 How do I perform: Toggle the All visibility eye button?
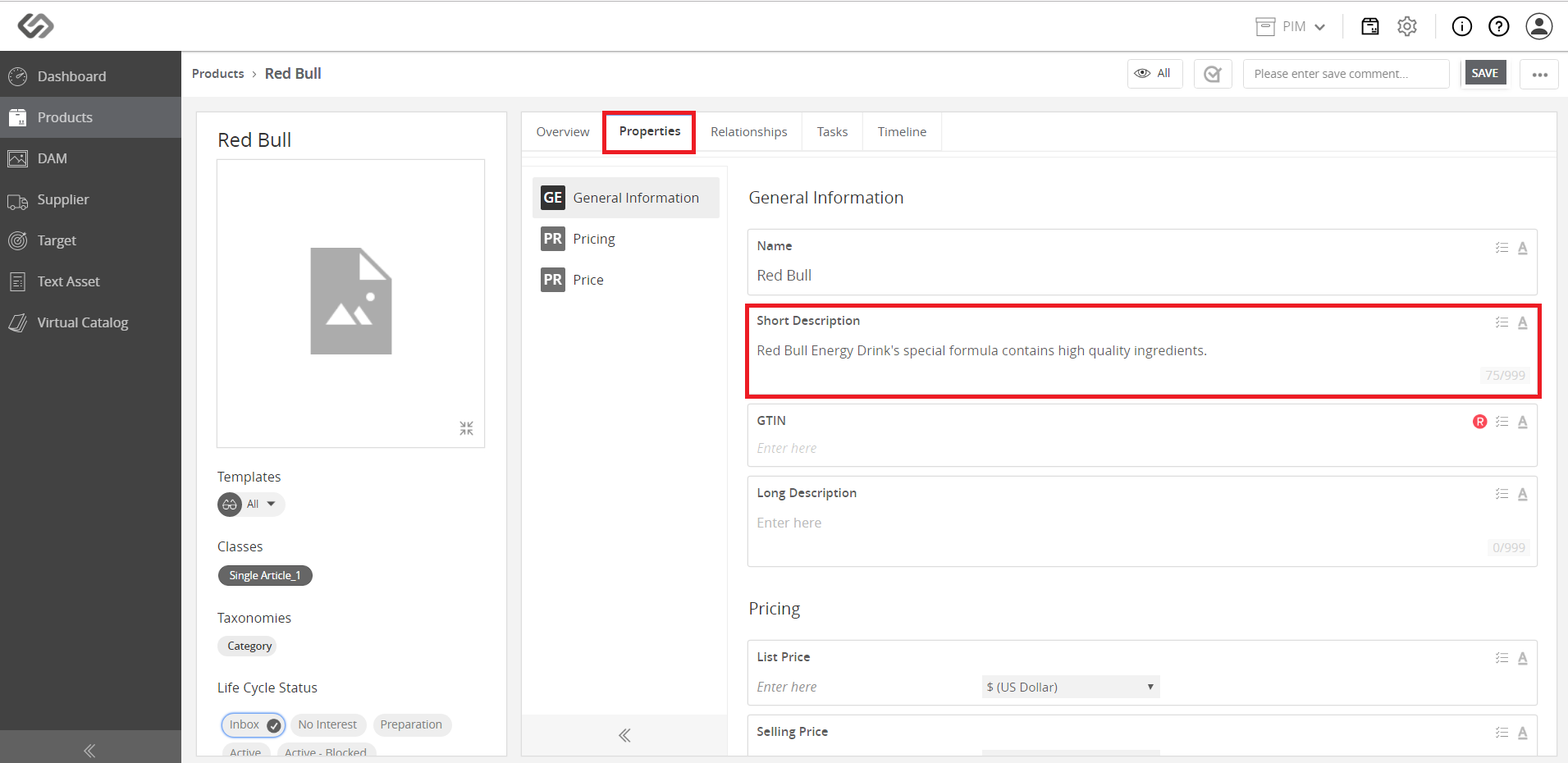coord(1154,73)
